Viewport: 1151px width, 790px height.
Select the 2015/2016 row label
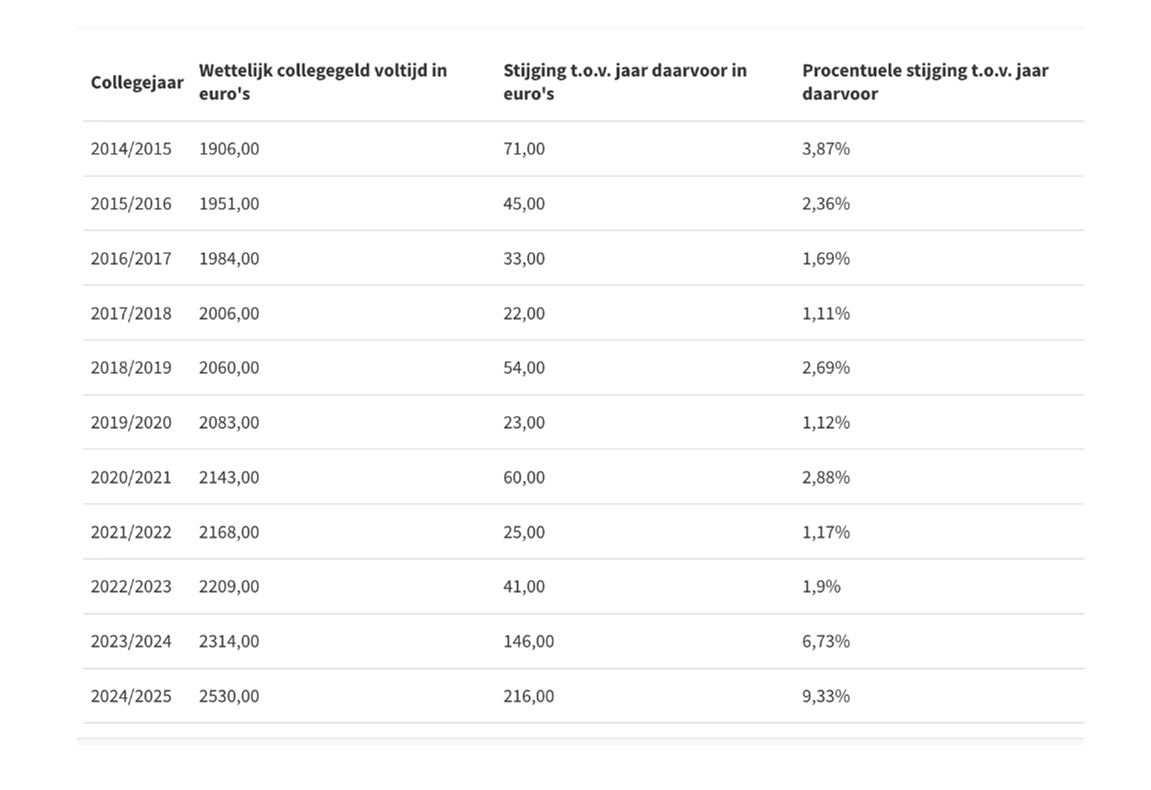pos(131,203)
